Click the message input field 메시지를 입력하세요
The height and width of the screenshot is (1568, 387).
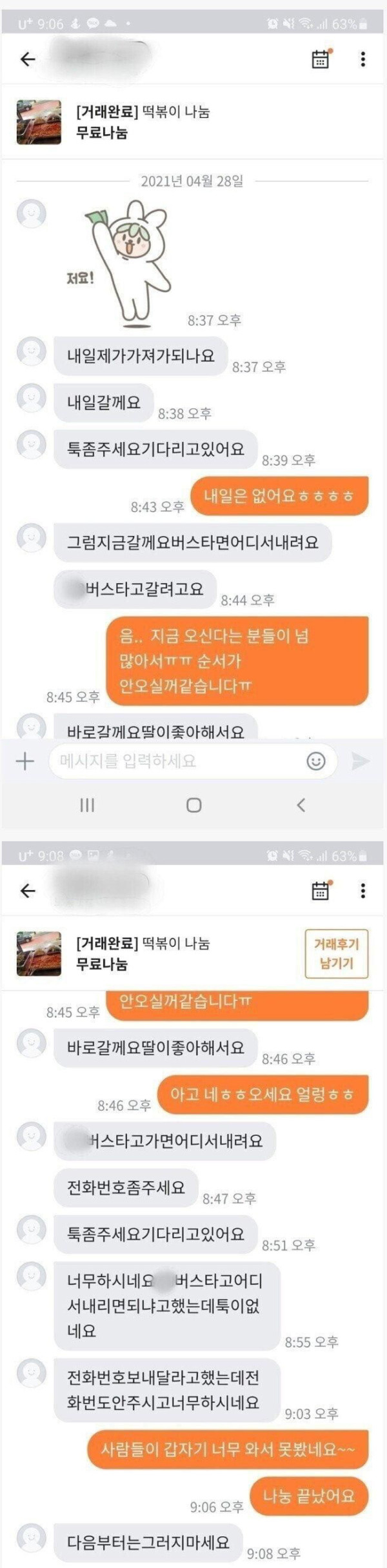pos(193,761)
